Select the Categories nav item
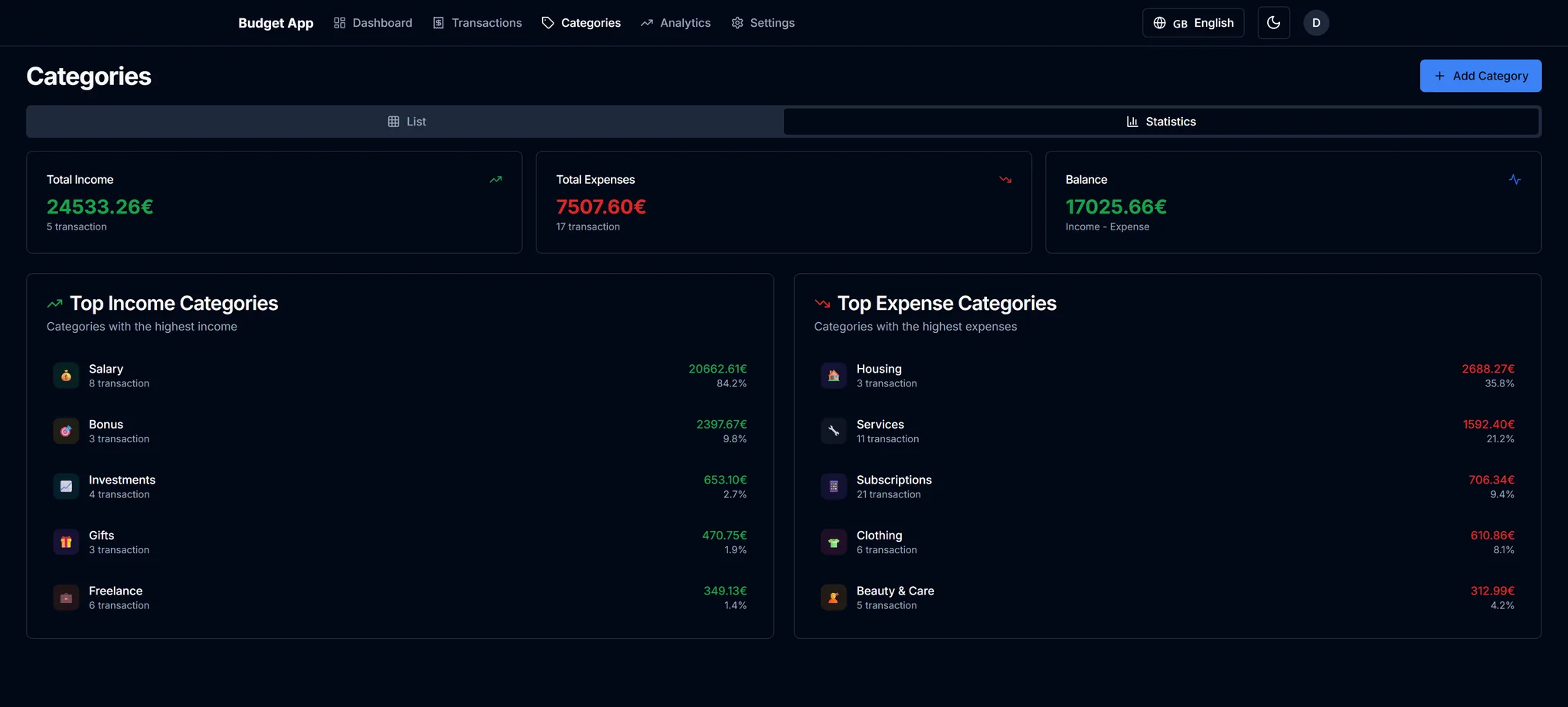This screenshot has height=707, width=1568. [581, 23]
